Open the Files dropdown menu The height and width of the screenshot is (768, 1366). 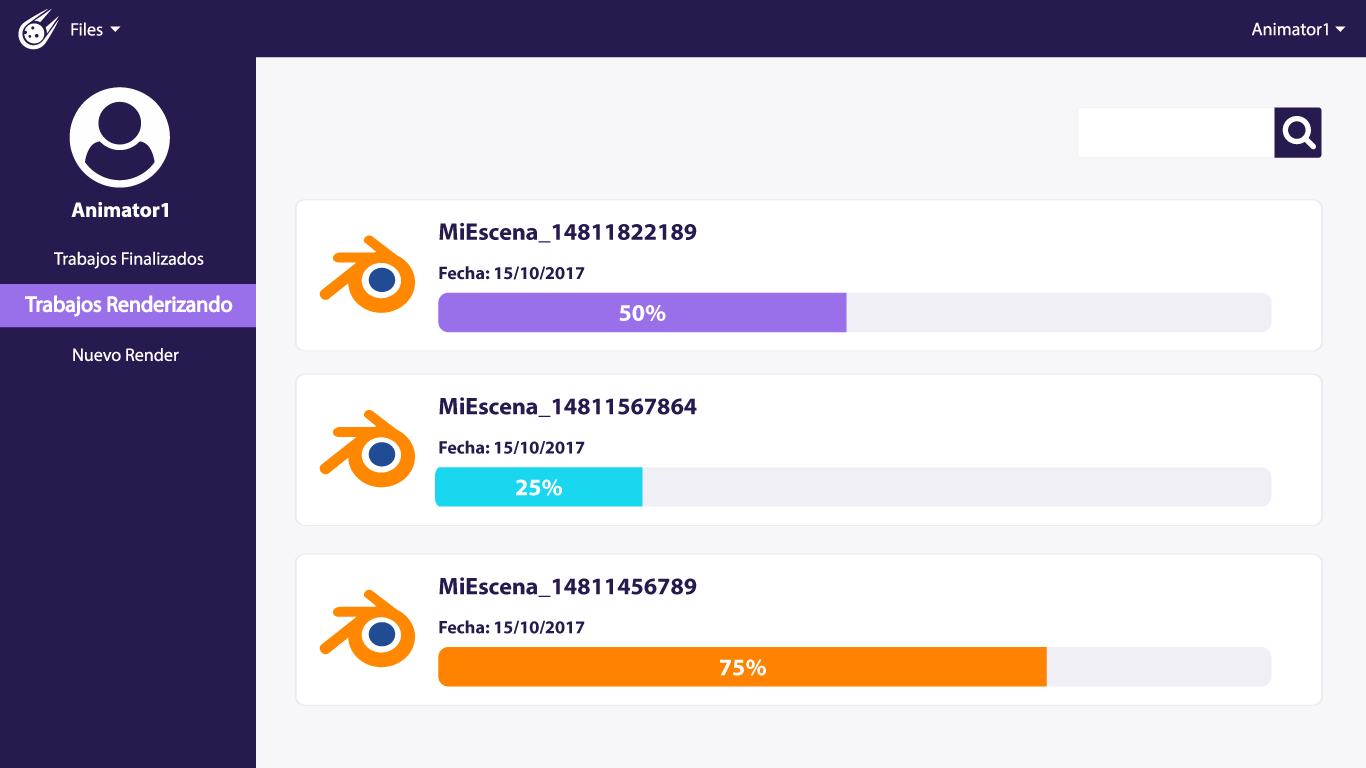(x=94, y=30)
